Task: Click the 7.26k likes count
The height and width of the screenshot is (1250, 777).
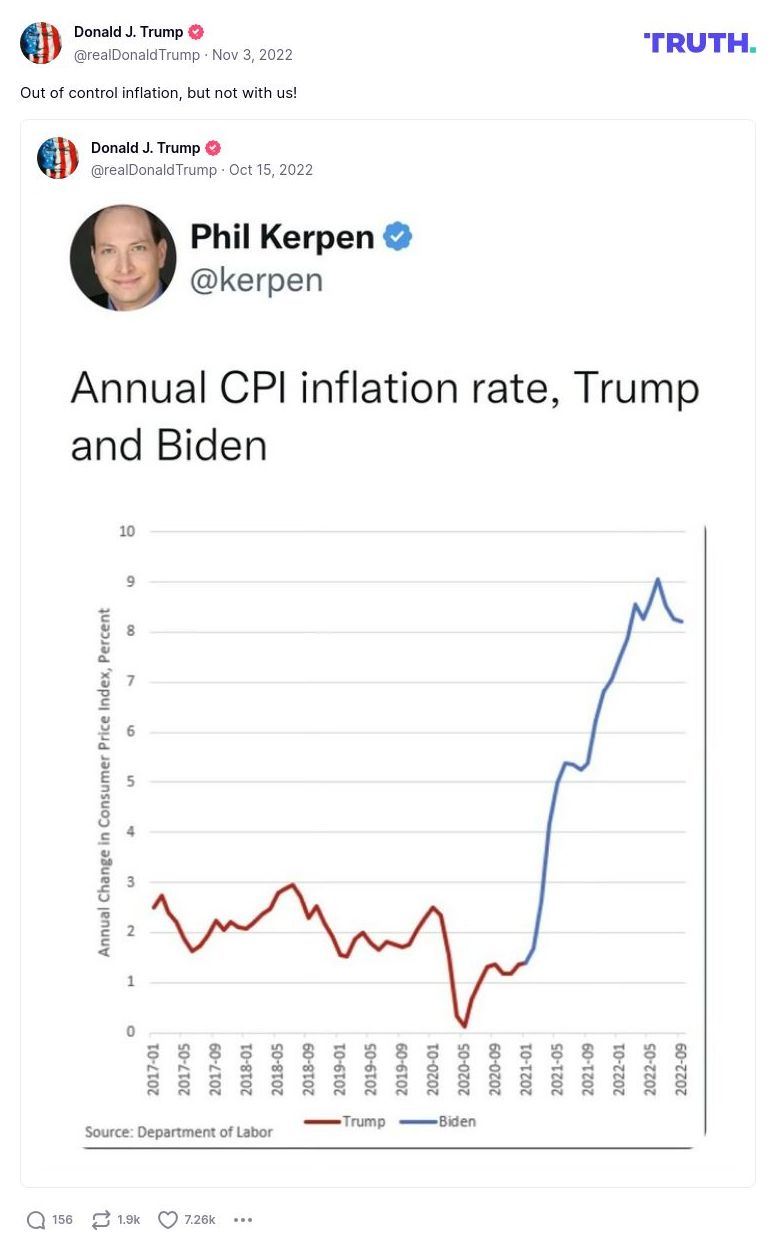Action: (x=197, y=1220)
